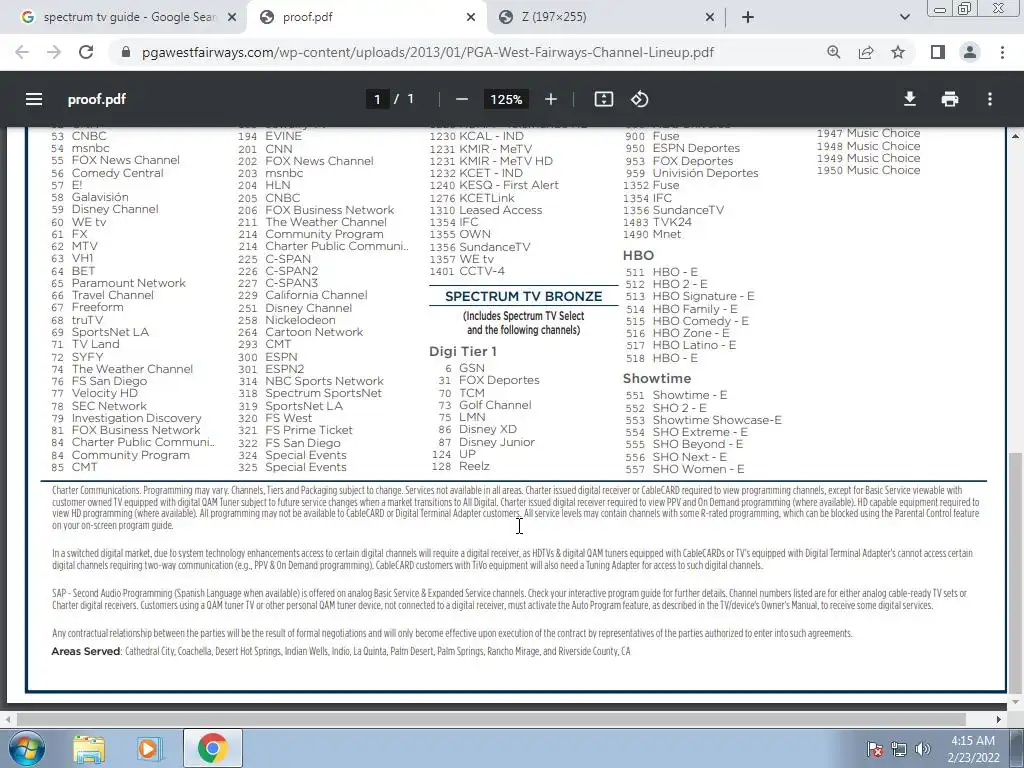Click the vertical scrollbar thumb

pyautogui.click(x=1016, y=571)
